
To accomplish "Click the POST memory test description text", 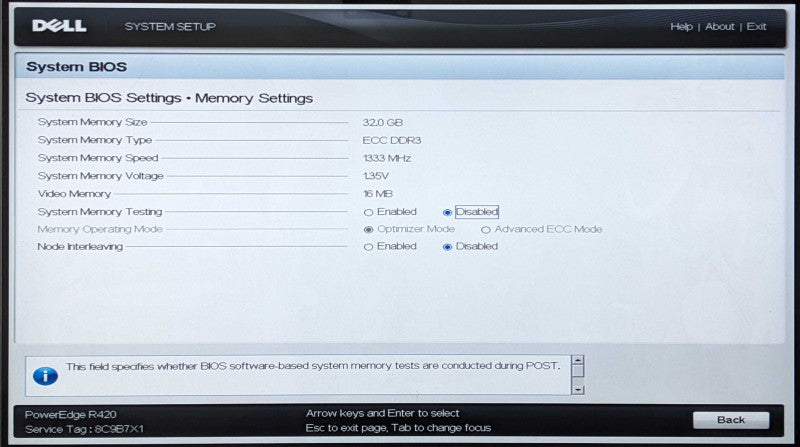I will (x=313, y=366).
